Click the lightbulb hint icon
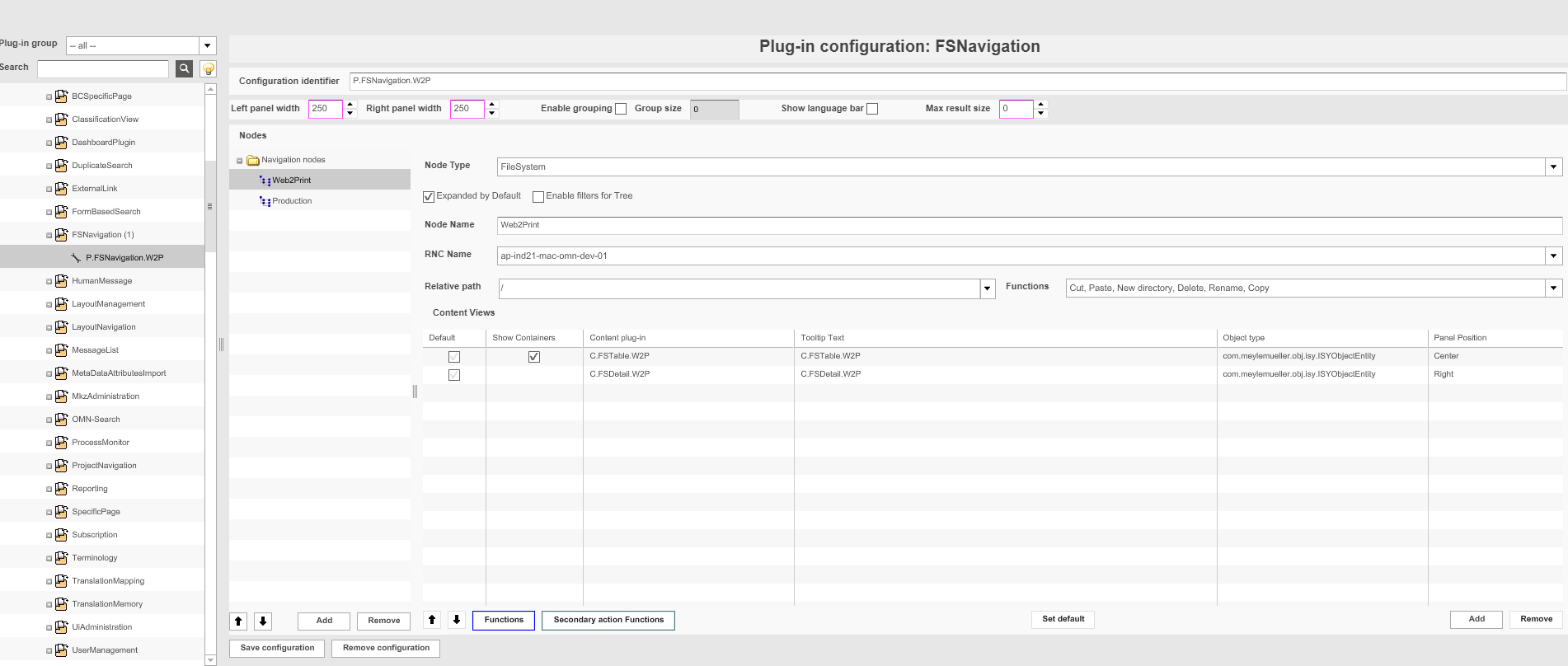This screenshot has width=1568, height=666. (x=209, y=68)
